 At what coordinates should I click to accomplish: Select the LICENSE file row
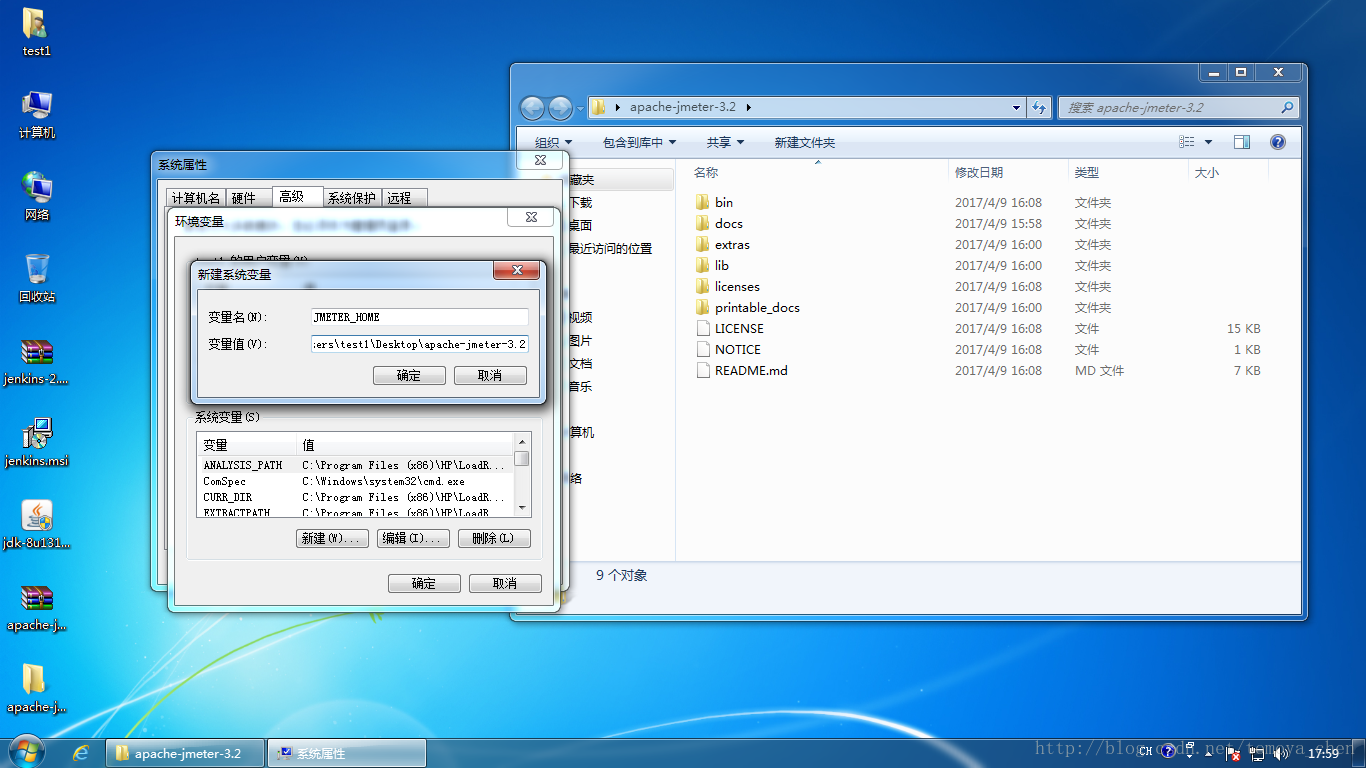[980, 328]
